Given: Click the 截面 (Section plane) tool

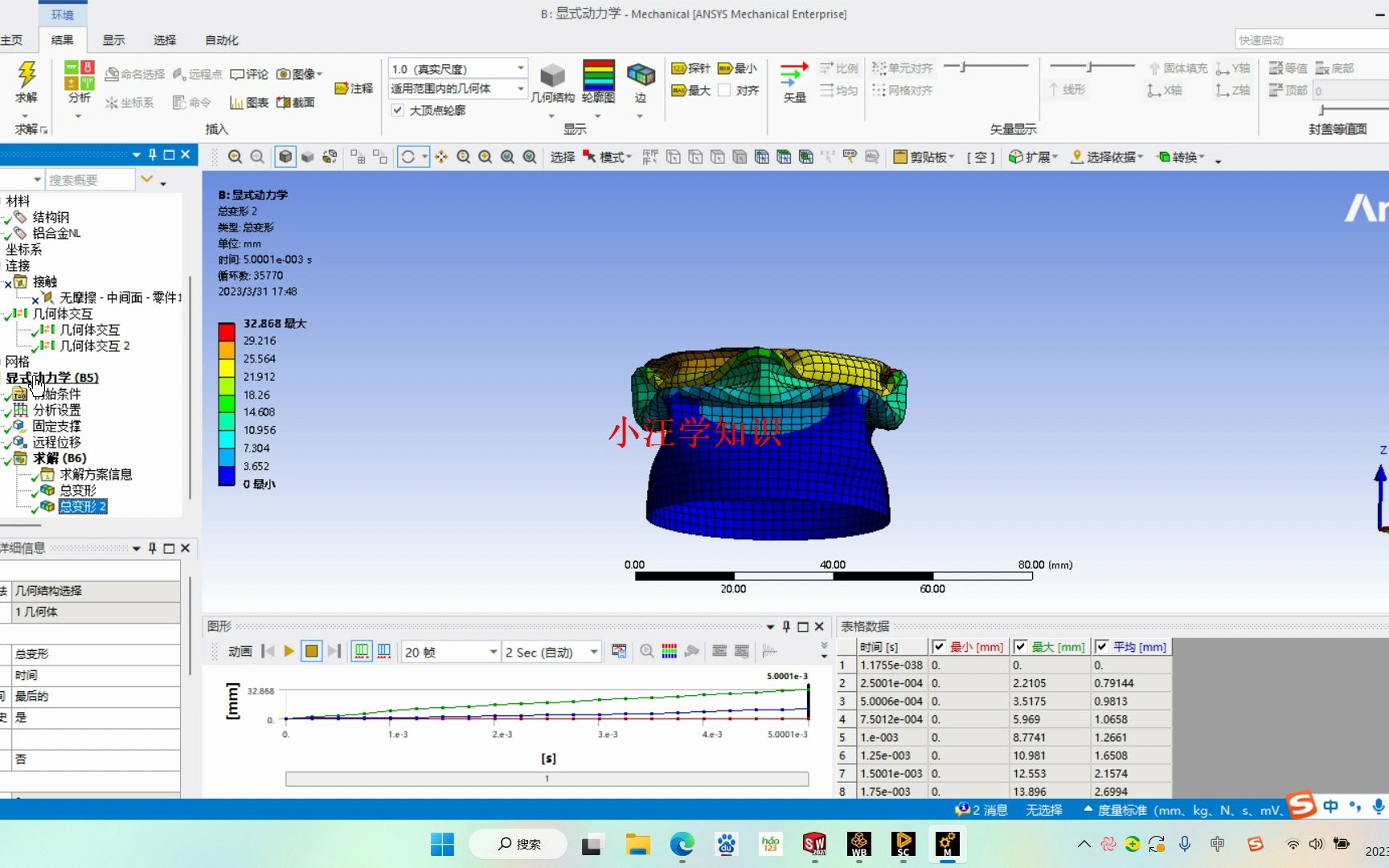Looking at the screenshot, I should 295,102.
